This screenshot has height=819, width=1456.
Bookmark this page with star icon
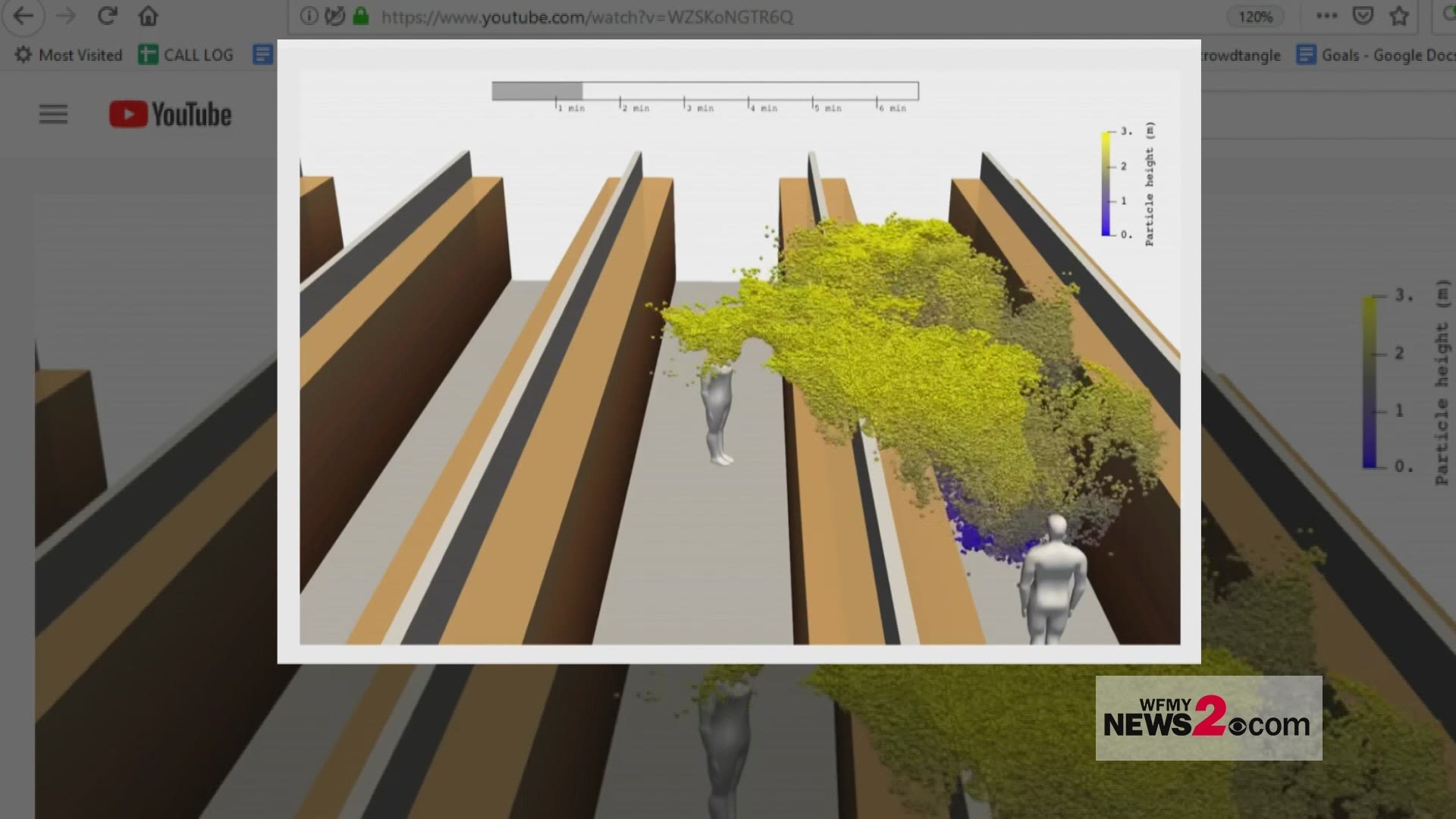pyautogui.click(x=1399, y=16)
